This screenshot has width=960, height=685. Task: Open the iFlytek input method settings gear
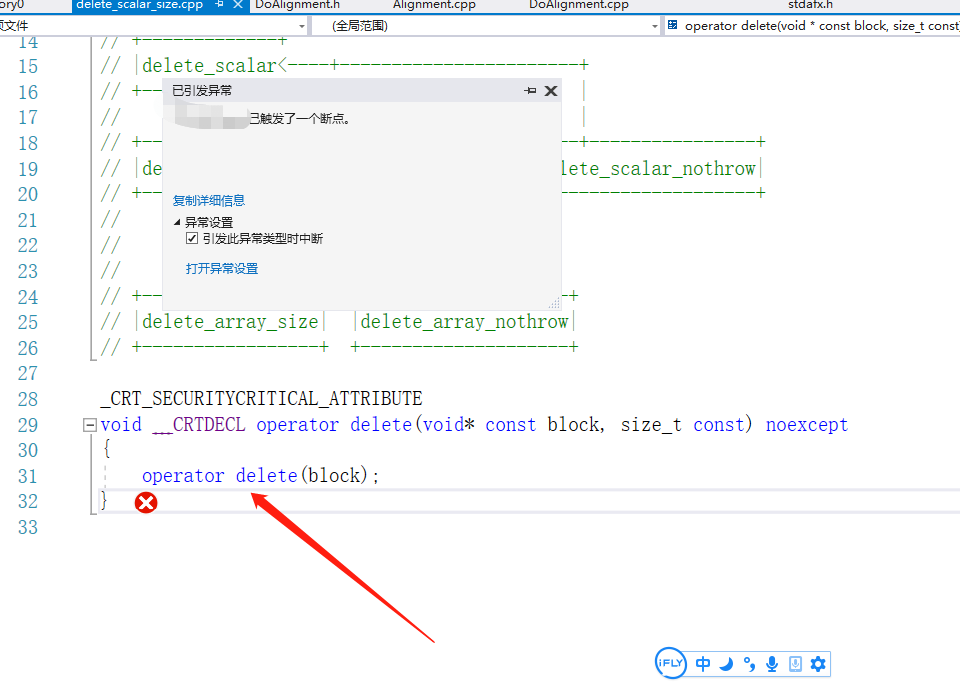coord(818,663)
